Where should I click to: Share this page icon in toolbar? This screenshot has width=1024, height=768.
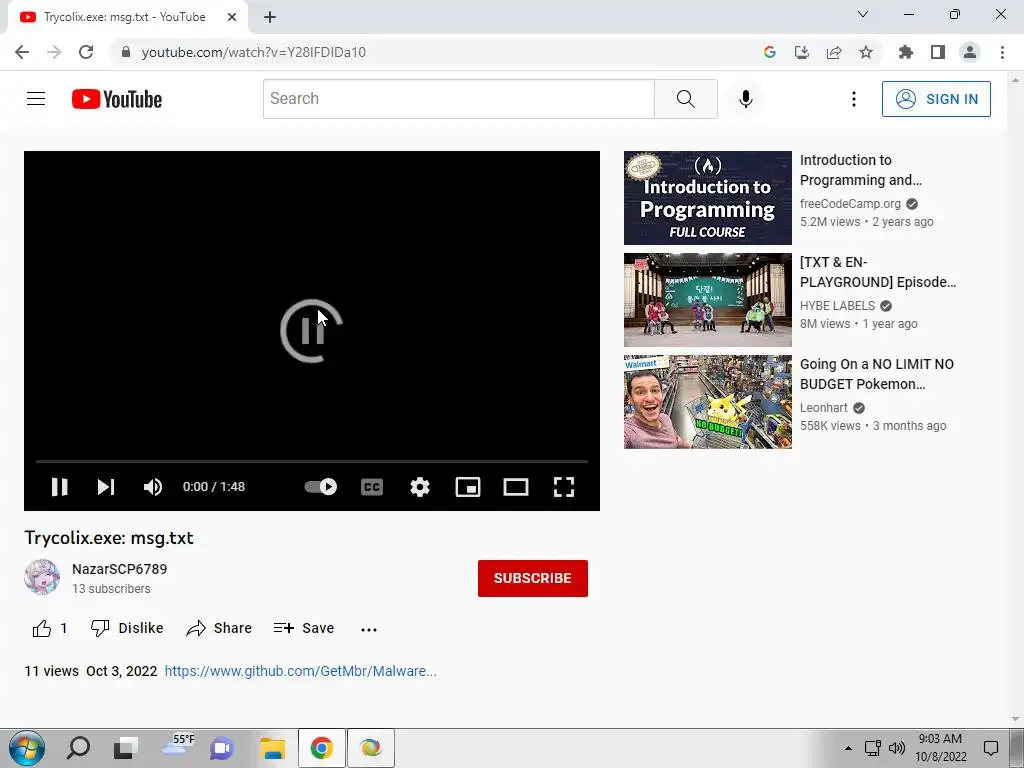(834, 52)
